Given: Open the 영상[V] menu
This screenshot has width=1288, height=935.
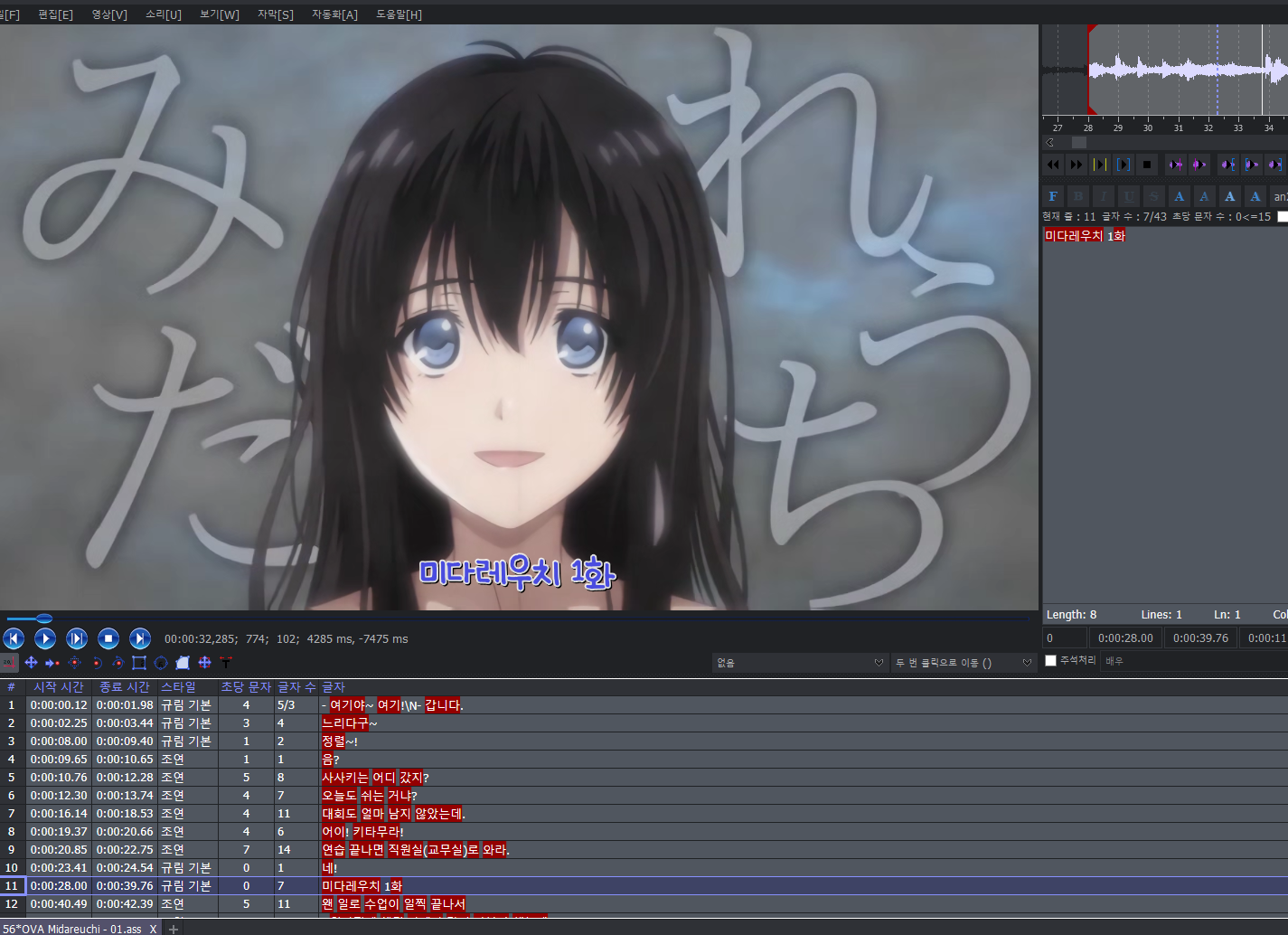Looking at the screenshot, I should tap(109, 14).
